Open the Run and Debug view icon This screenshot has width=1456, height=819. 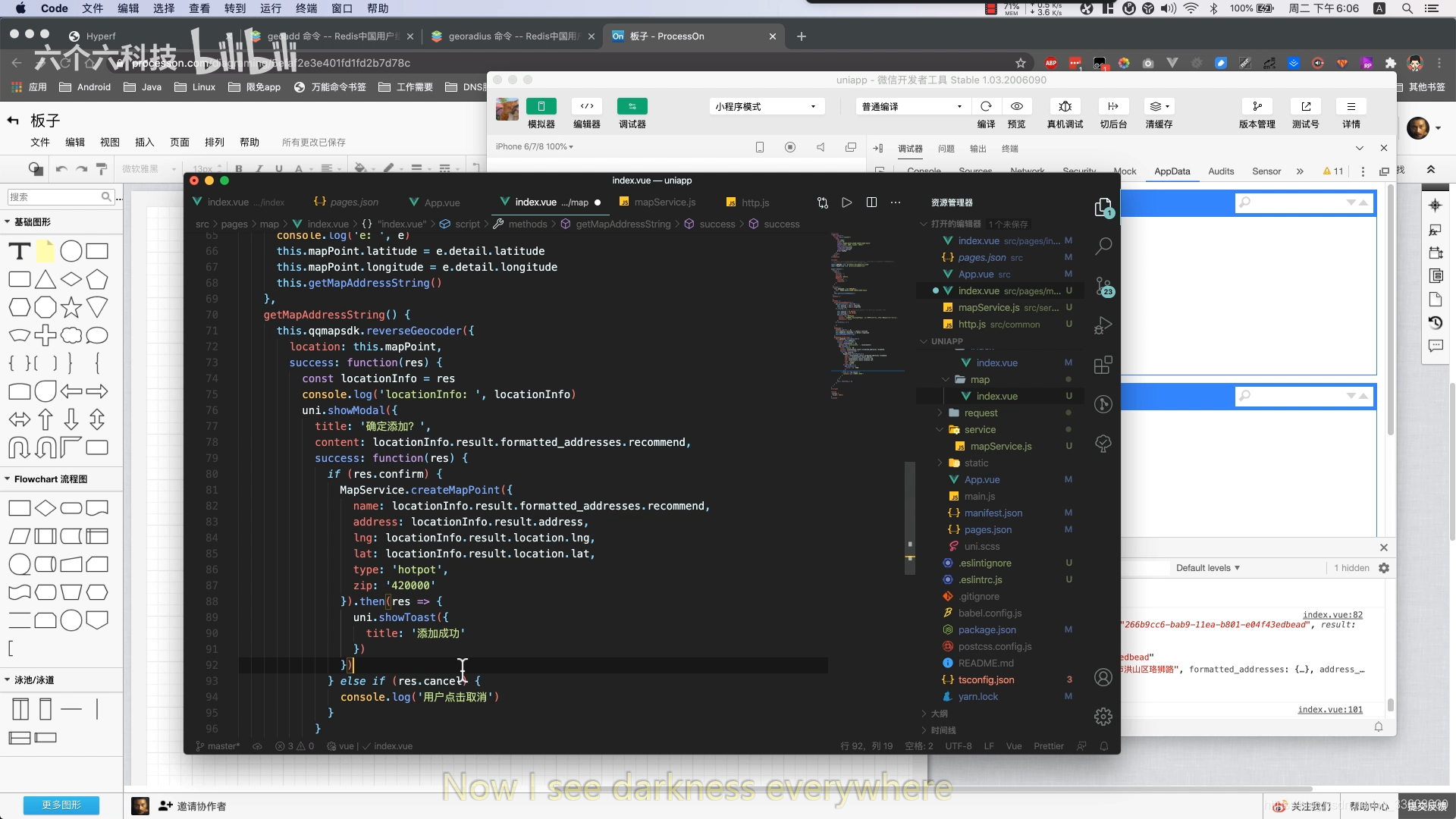click(1103, 326)
